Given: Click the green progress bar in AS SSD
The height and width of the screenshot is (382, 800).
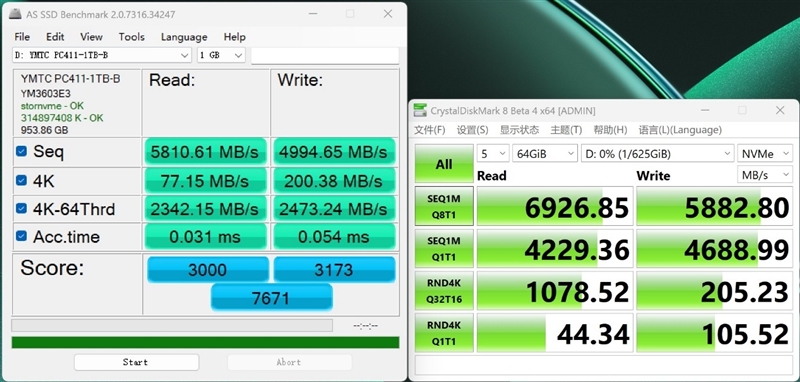Looking at the screenshot, I should click(x=205, y=342).
